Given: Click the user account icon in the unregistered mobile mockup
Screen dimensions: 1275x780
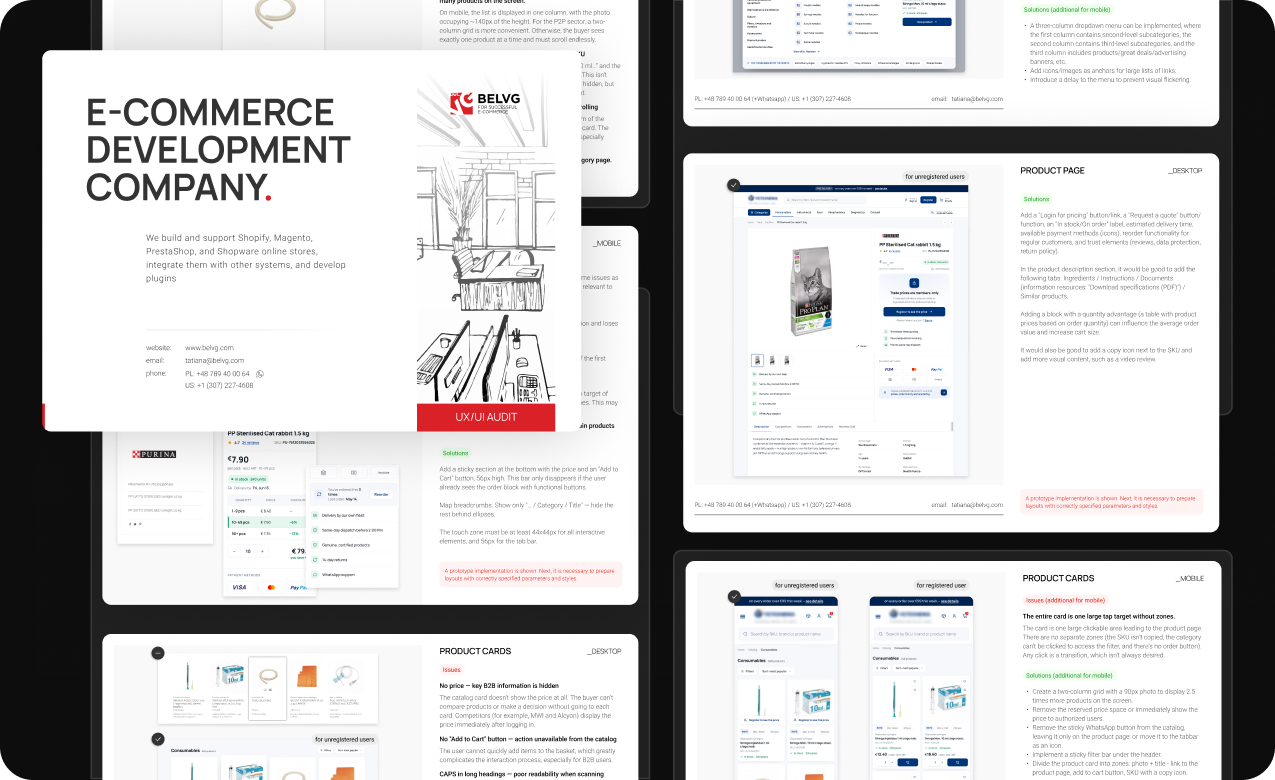Looking at the screenshot, I should pyautogui.click(x=819, y=616).
